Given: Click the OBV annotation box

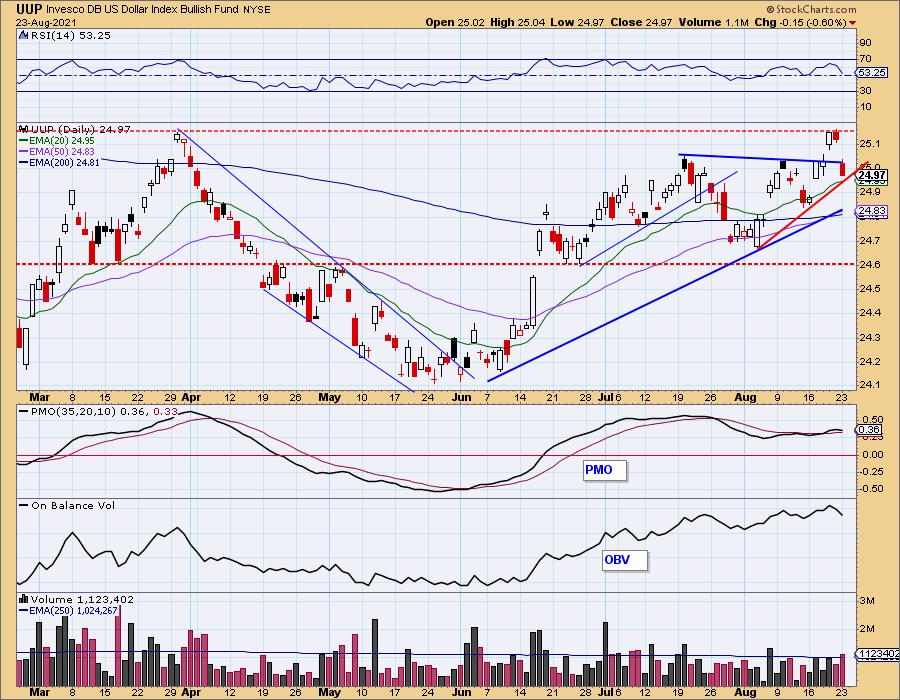Looking at the screenshot, I should click(624, 560).
